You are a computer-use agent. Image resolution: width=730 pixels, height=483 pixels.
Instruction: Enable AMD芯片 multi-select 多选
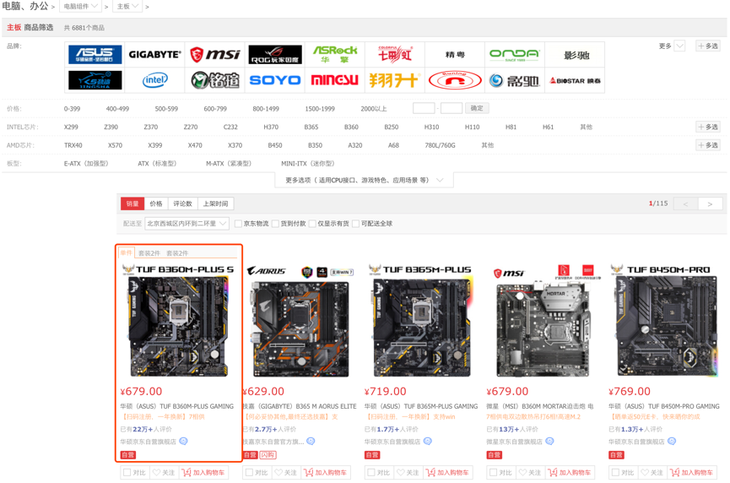pos(708,145)
